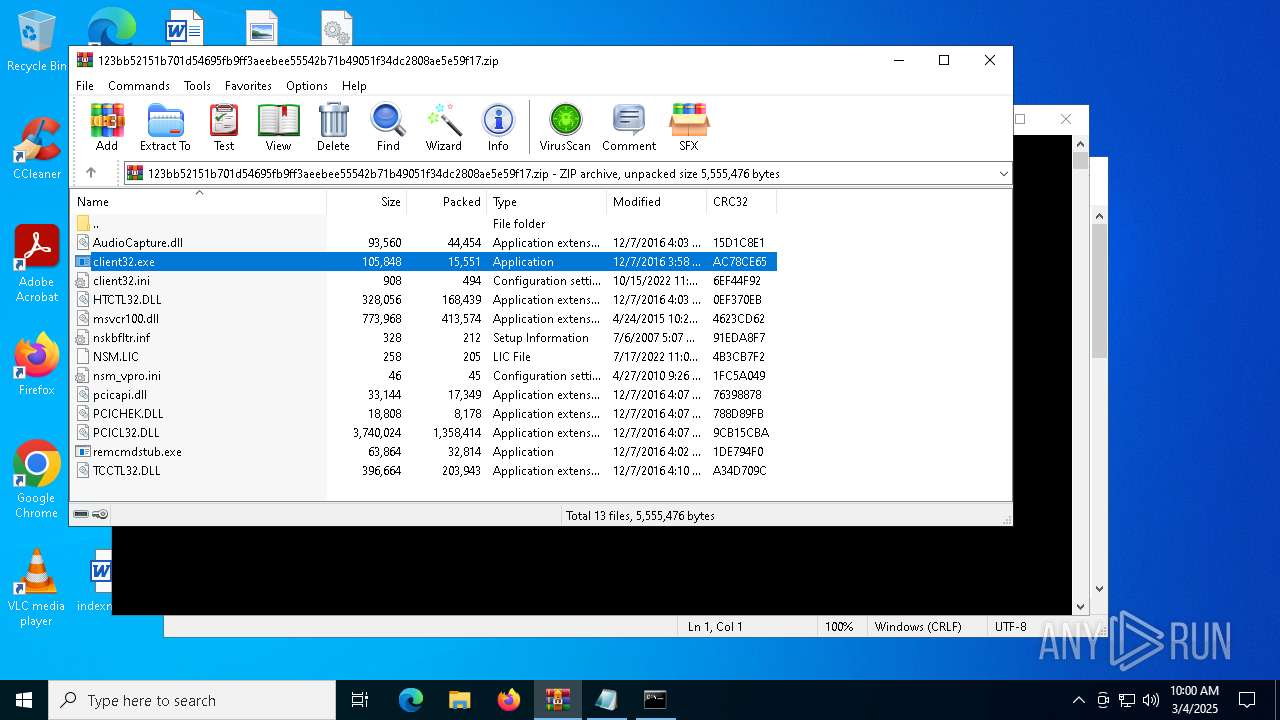The image size is (1280, 720).
Task: Show archive Info
Action: tap(498, 127)
